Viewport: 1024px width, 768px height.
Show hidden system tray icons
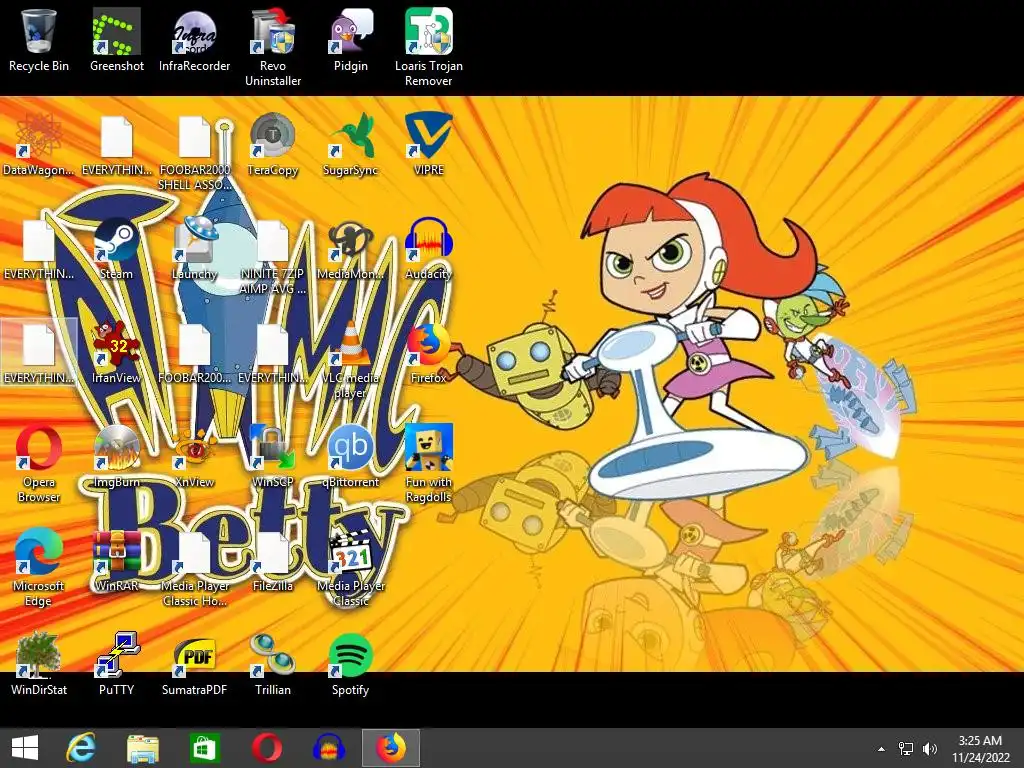[x=882, y=749]
